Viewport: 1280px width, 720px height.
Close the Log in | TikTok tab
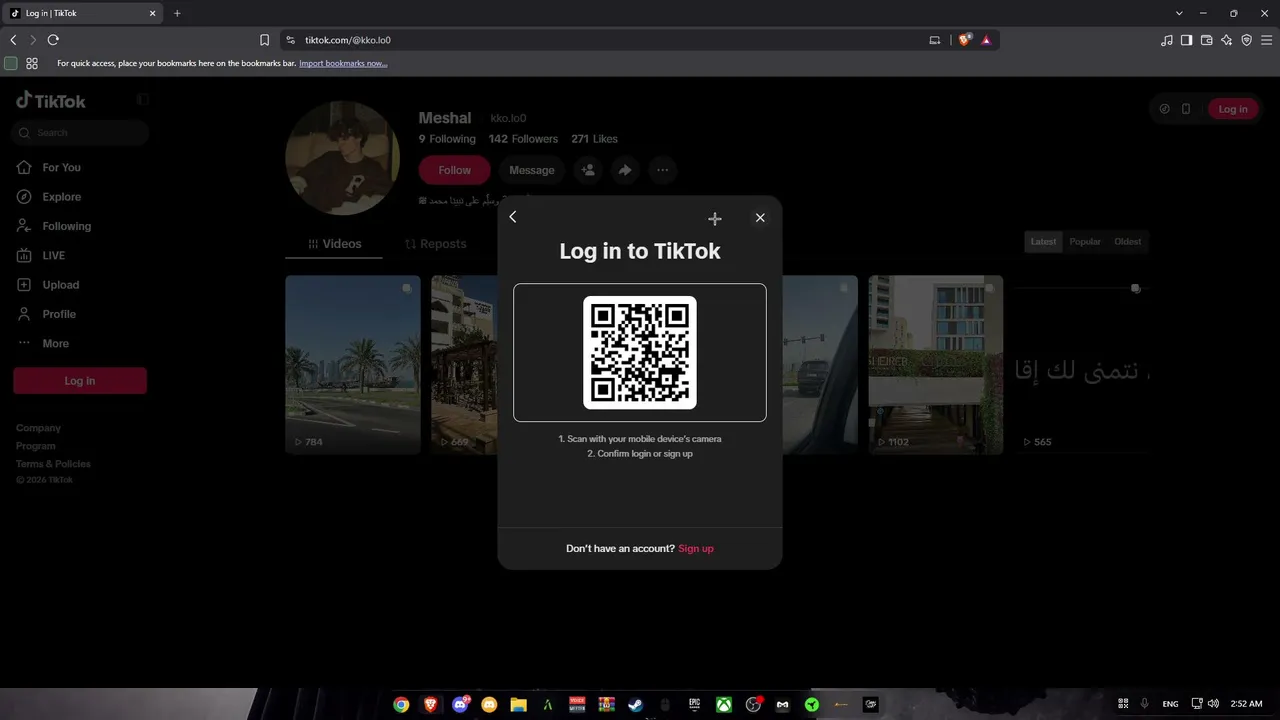click(153, 13)
